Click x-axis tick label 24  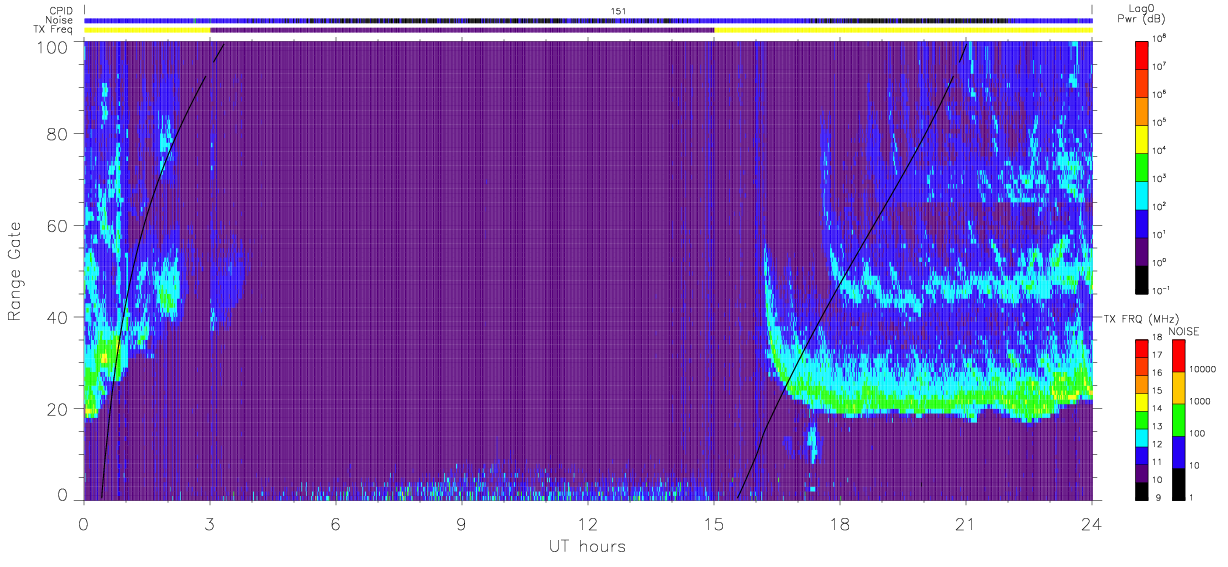point(1092,523)
